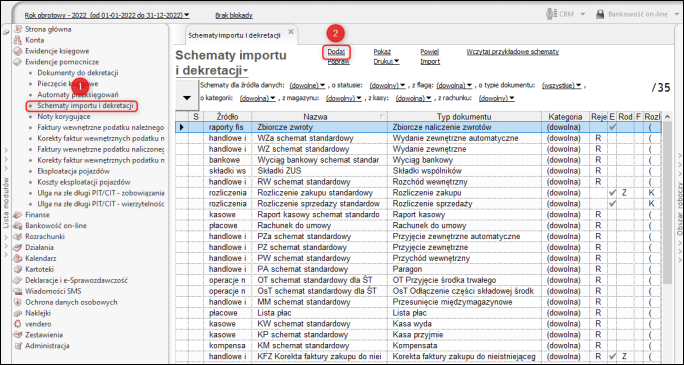Viewport: 684px width, 365px height.
Task: Click Wczytaj przykładowe schematy link
Action: [513, 52]
